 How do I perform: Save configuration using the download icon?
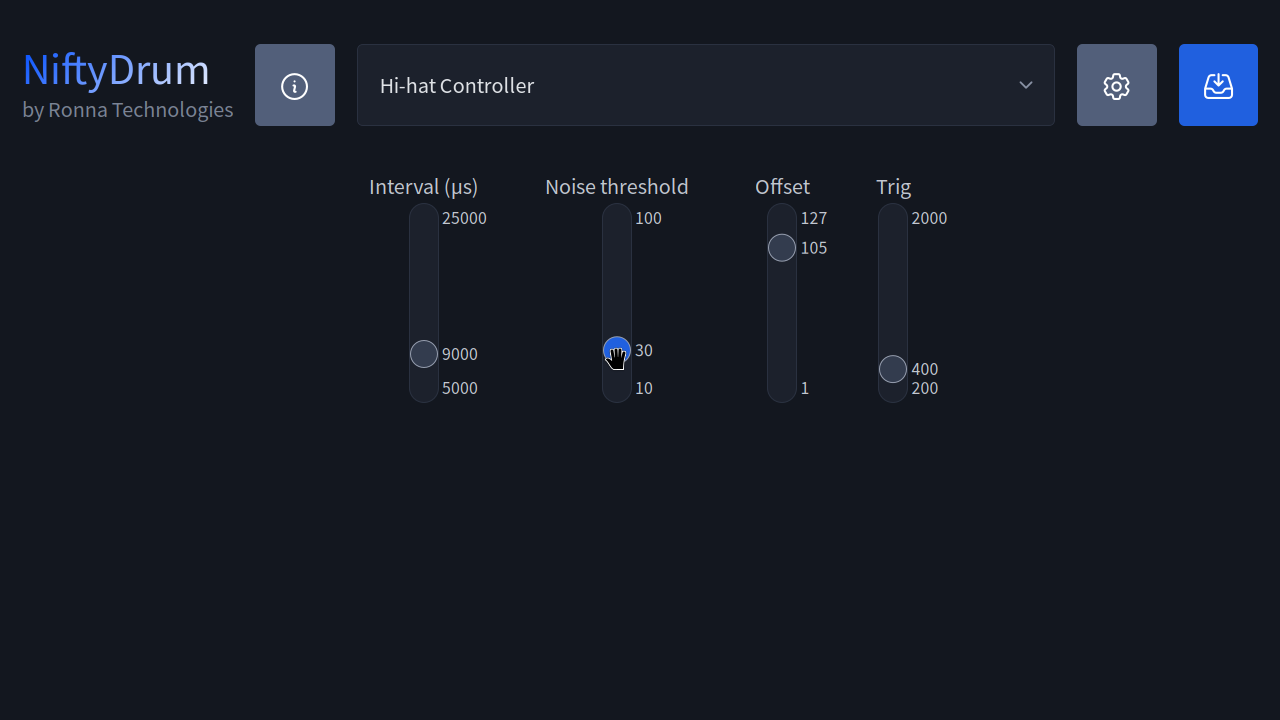[x=1218, y=85]
